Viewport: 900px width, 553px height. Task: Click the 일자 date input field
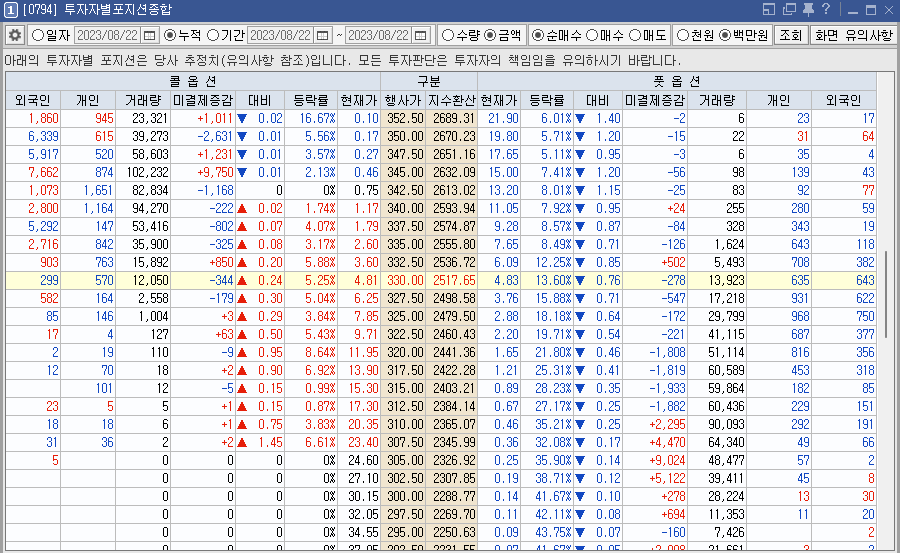(108, 36)
